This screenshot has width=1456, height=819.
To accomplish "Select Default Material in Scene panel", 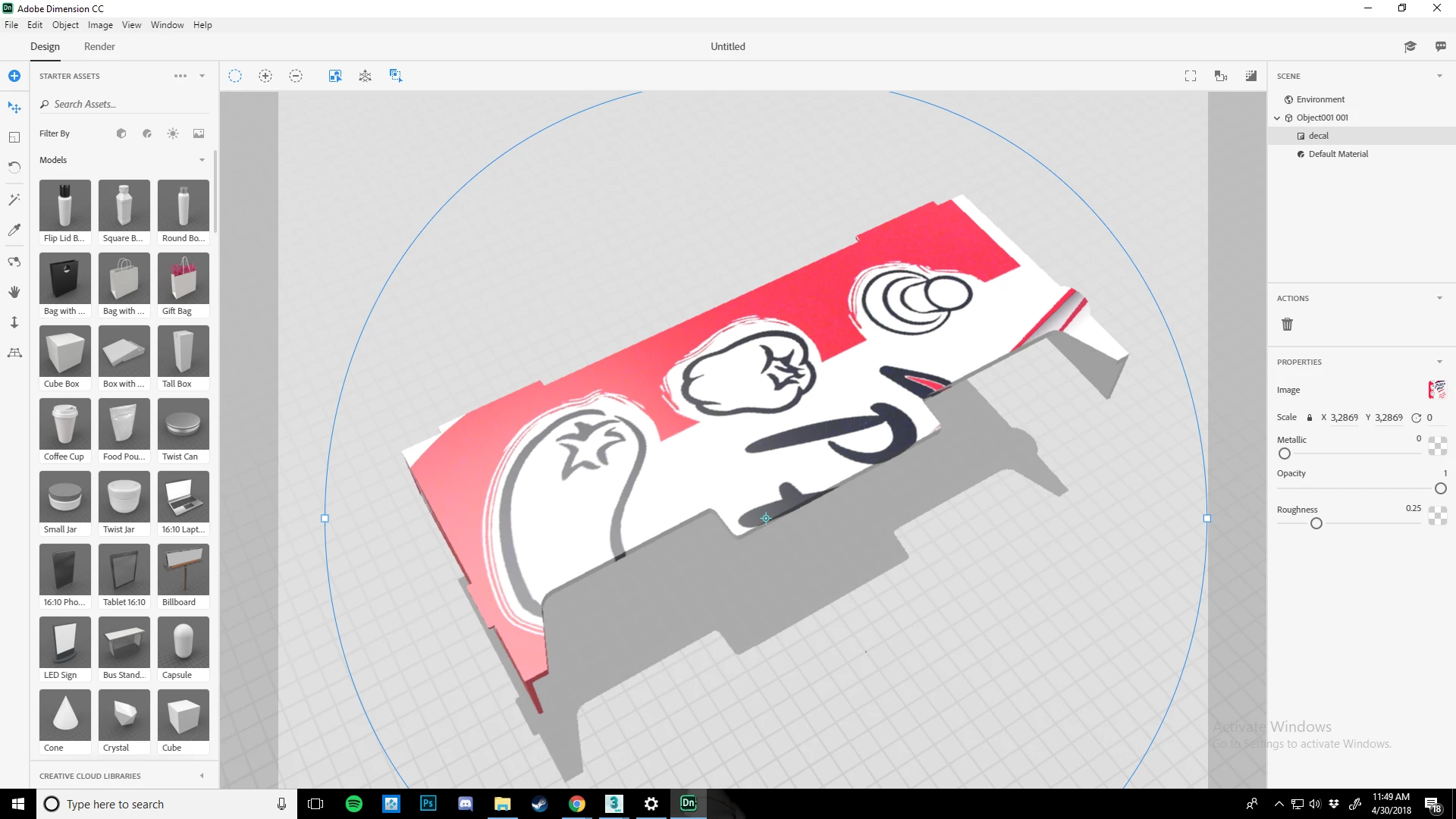I will click(1338, 154).
